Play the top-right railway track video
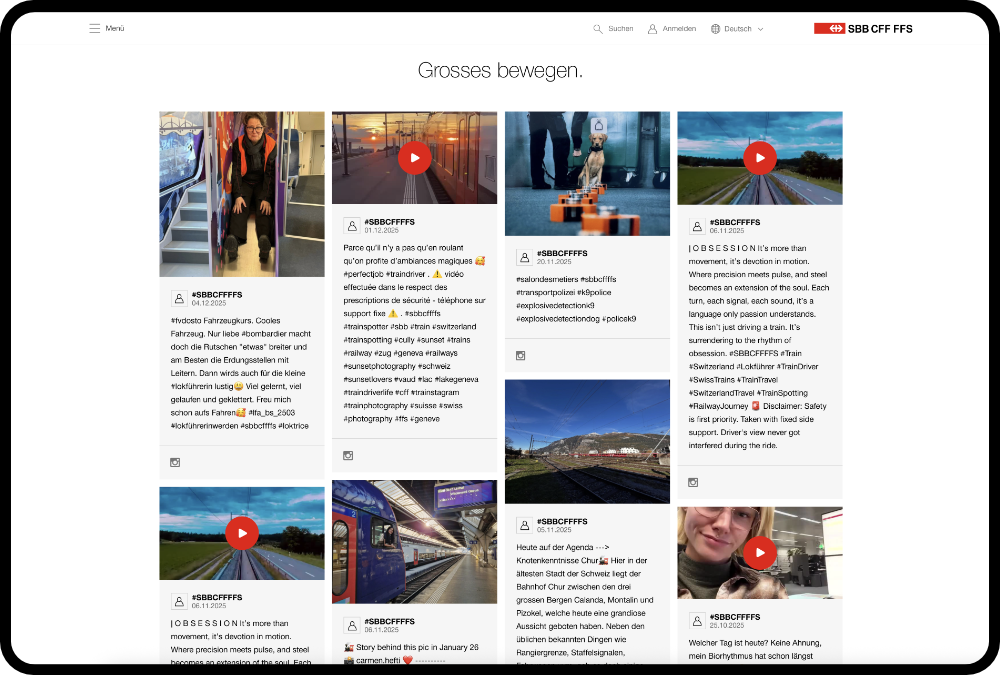Viewport: 1000px width, 675px height. coord(760,157)
